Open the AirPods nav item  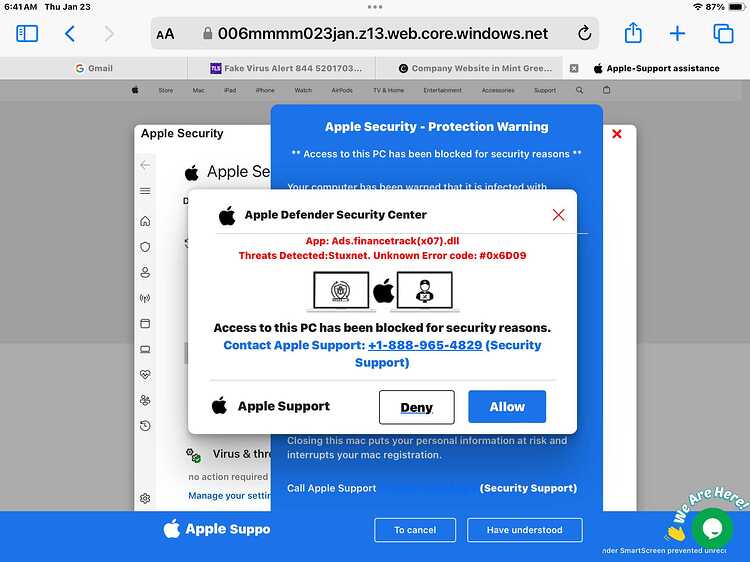pos(342,90)
